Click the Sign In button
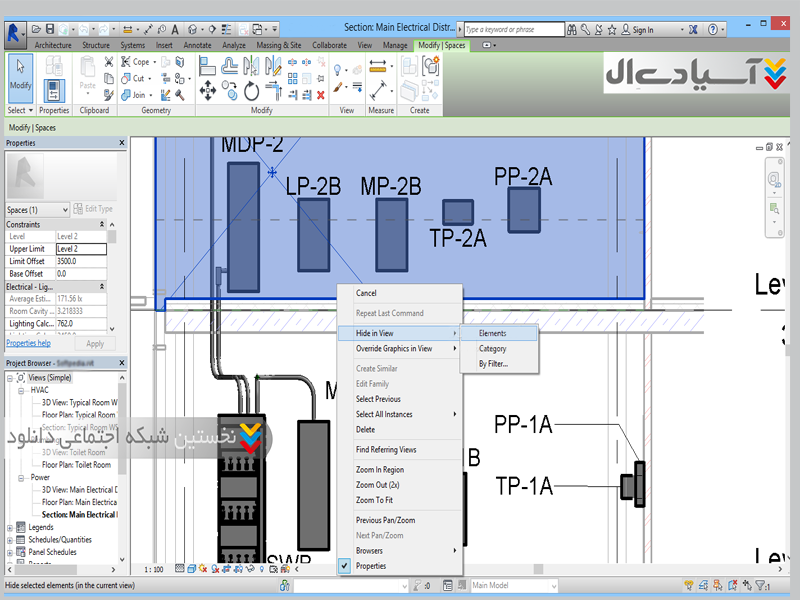 pyautogui.click(x=642, y=30)
